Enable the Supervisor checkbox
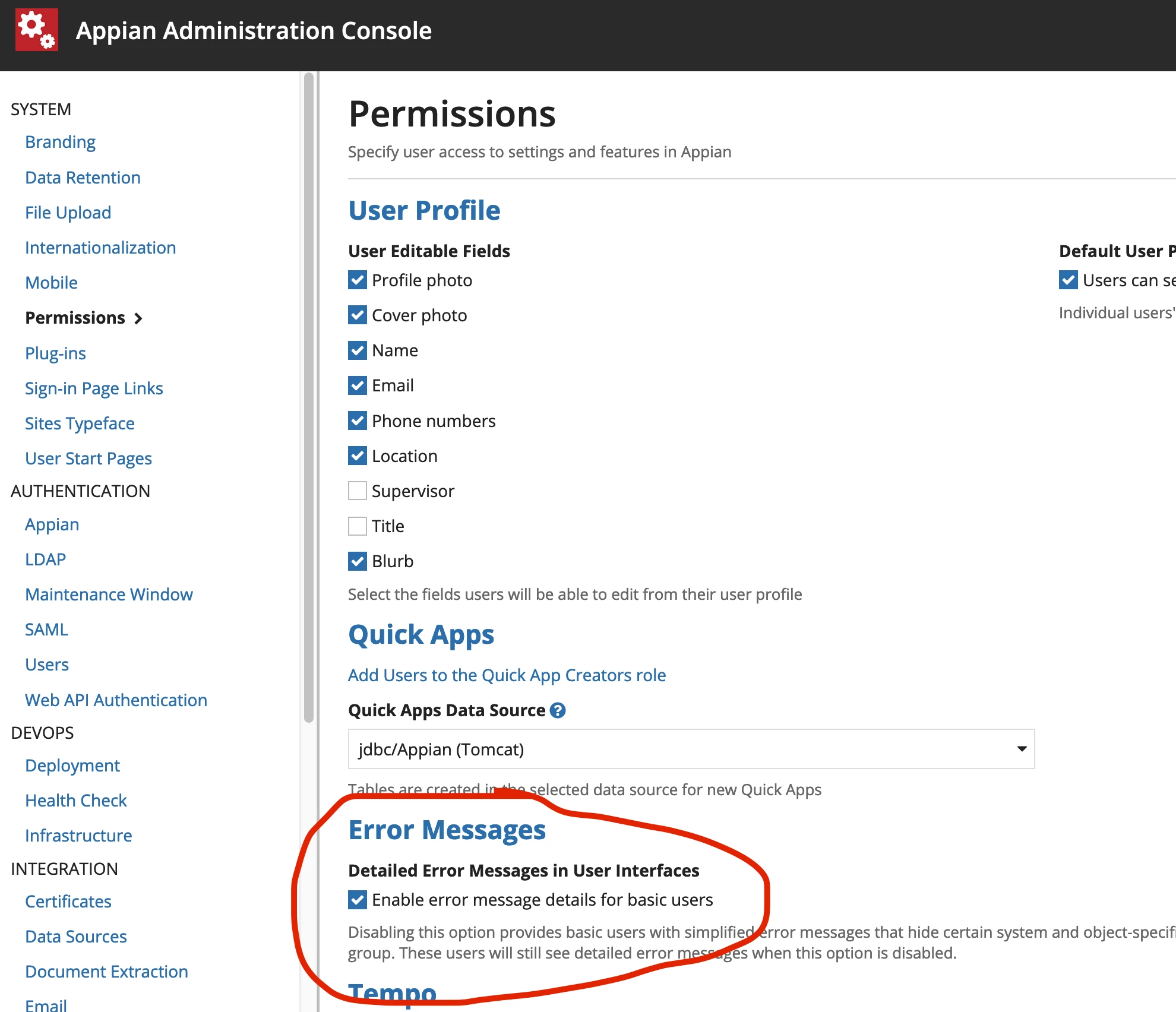Screen dimensions: 1176x1012 pos(358,491)
